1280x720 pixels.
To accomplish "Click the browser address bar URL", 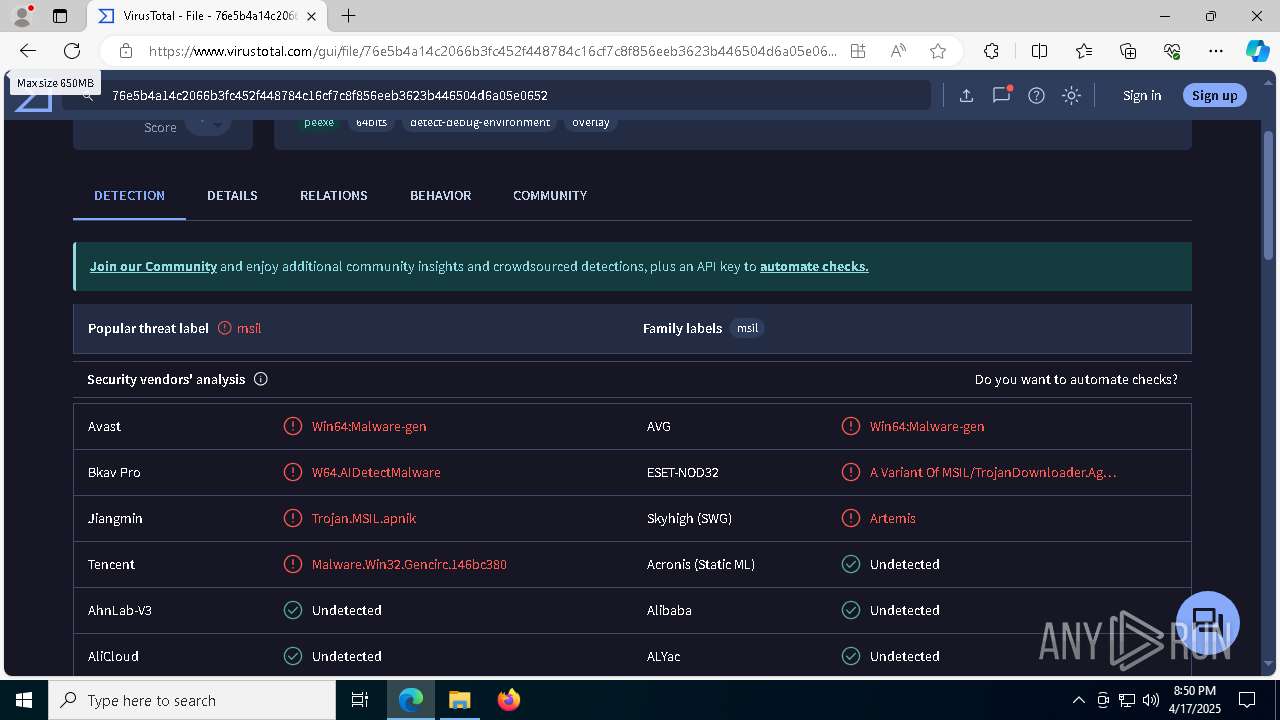I will point(492,51).
